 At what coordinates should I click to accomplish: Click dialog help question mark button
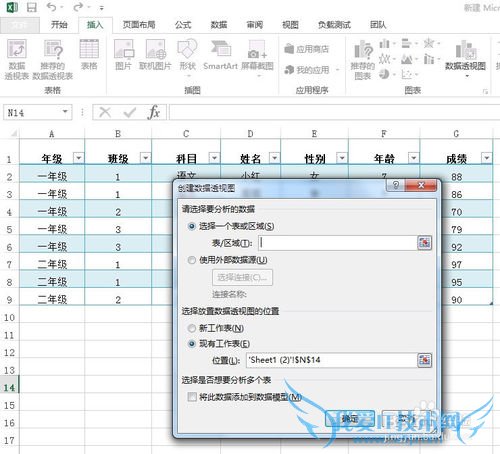(395, 185)
